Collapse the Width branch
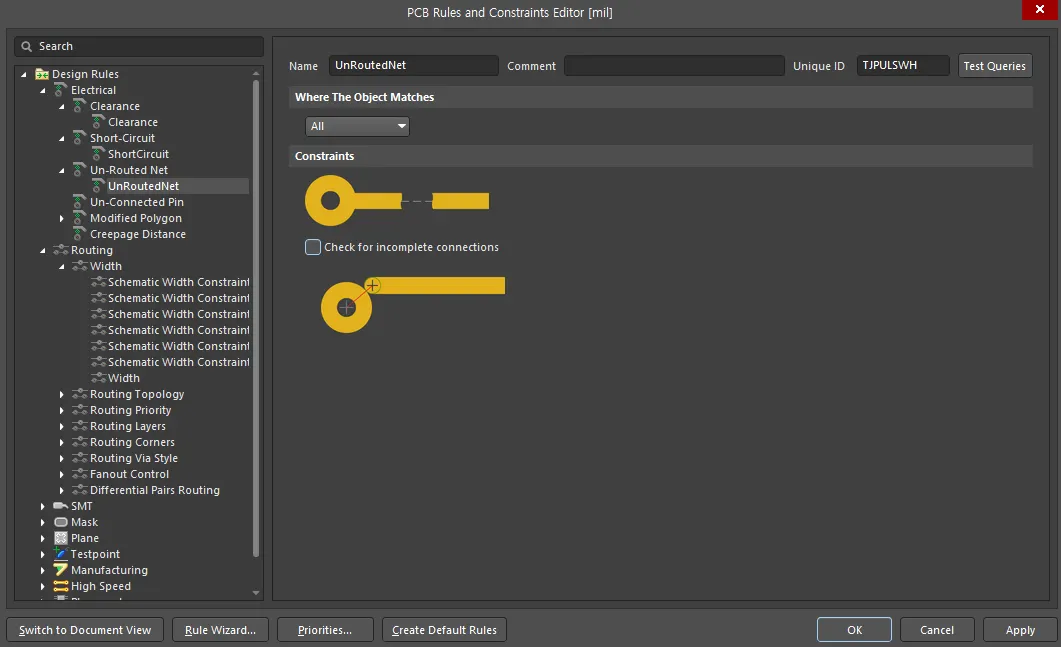 point(62,267)
